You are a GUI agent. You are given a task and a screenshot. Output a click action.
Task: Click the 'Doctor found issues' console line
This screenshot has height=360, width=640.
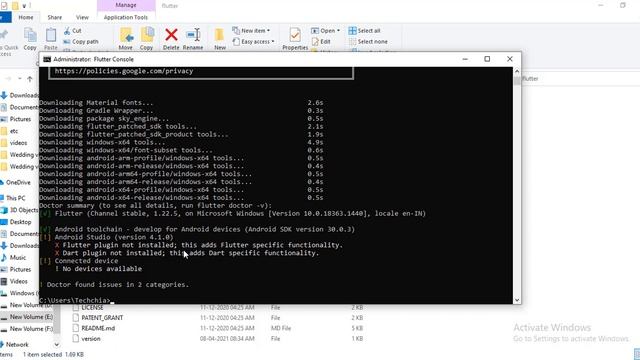(x=114, y=285)
